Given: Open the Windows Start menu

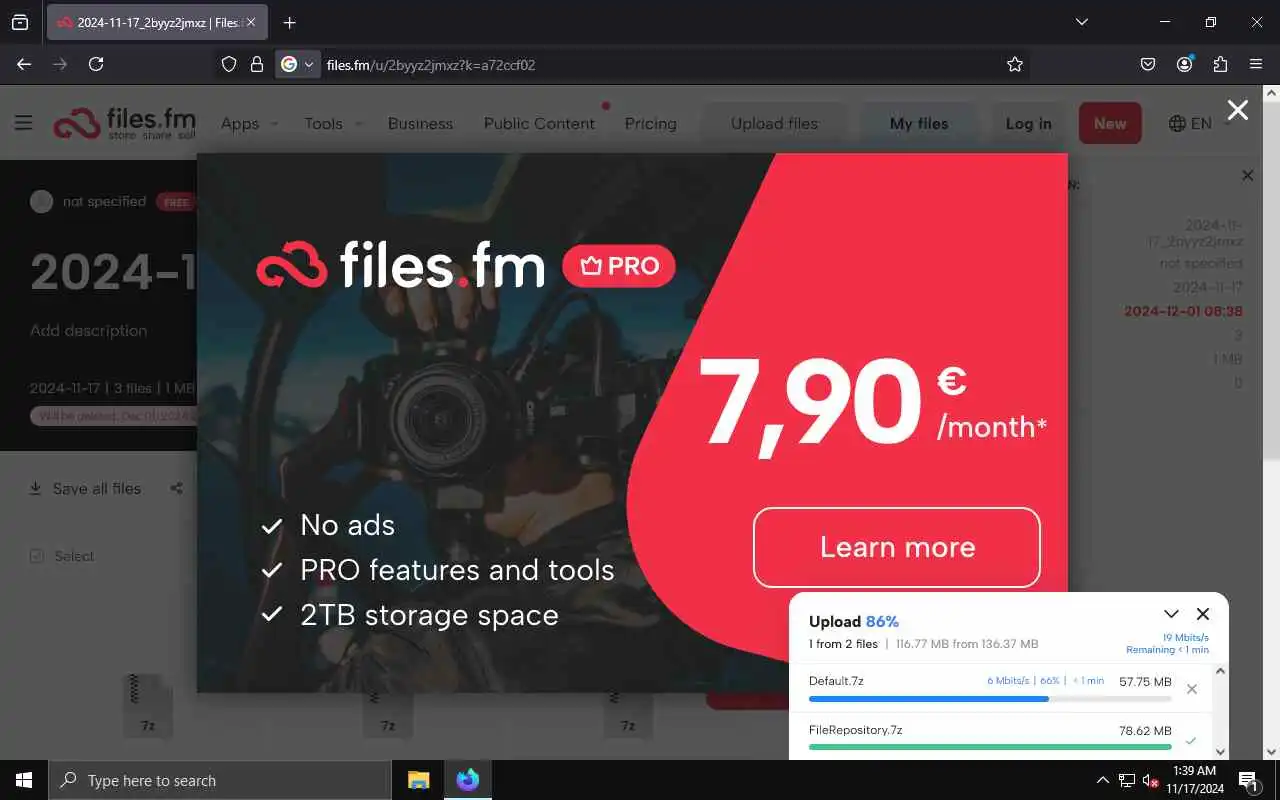Looking at the screenshot, I should pyautogui.click(x=24, y=780).
